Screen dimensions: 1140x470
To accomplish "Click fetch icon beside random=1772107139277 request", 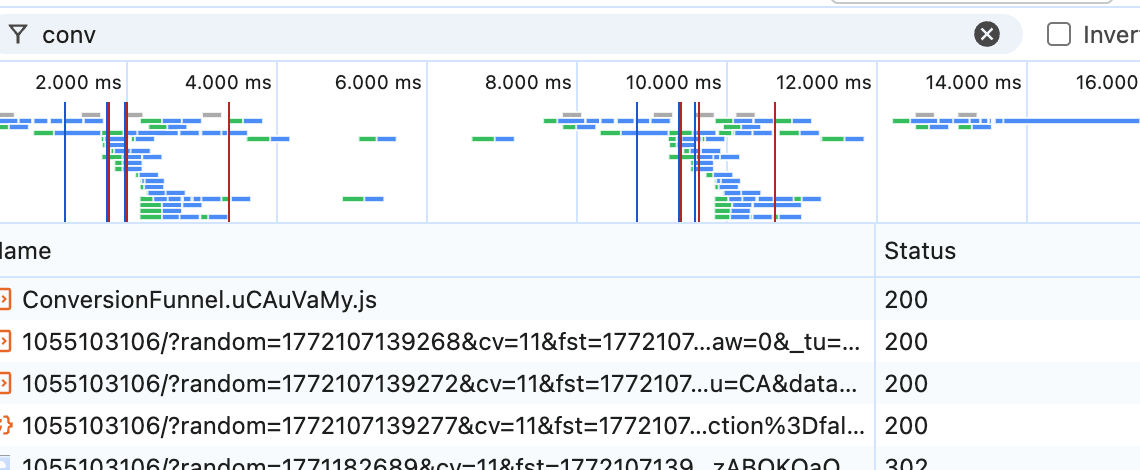I will click(x=6, y=426).
